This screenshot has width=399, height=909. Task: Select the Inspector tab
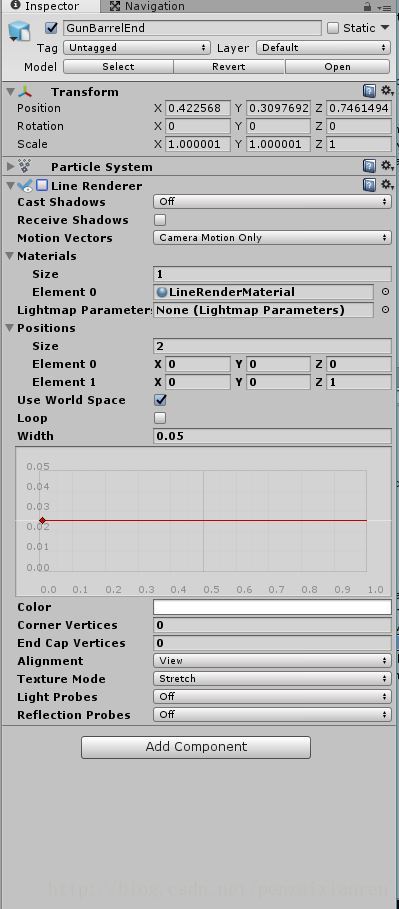coord(45,6)
